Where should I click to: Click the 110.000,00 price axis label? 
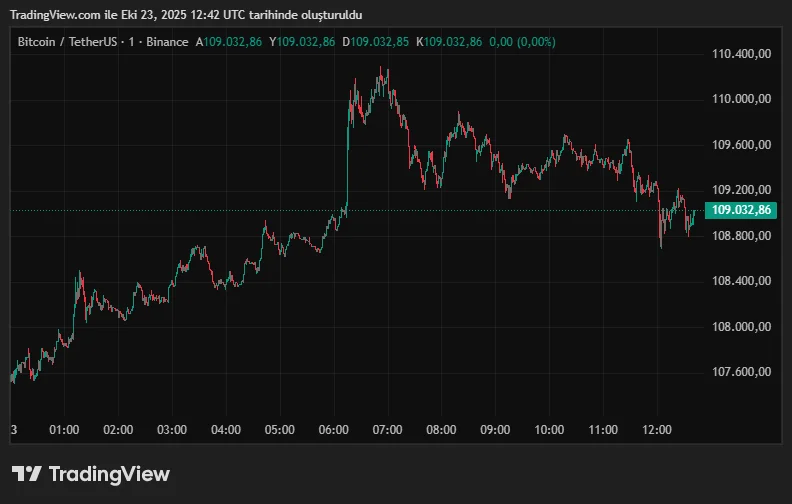click(x=741, y=99)
